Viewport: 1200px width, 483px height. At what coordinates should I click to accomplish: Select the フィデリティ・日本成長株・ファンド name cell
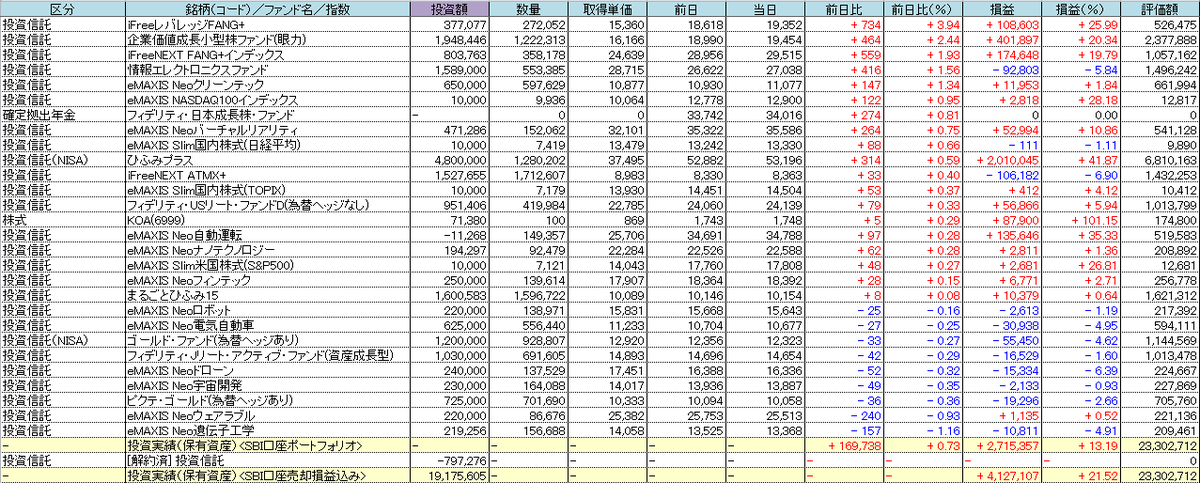coord(268,115)
